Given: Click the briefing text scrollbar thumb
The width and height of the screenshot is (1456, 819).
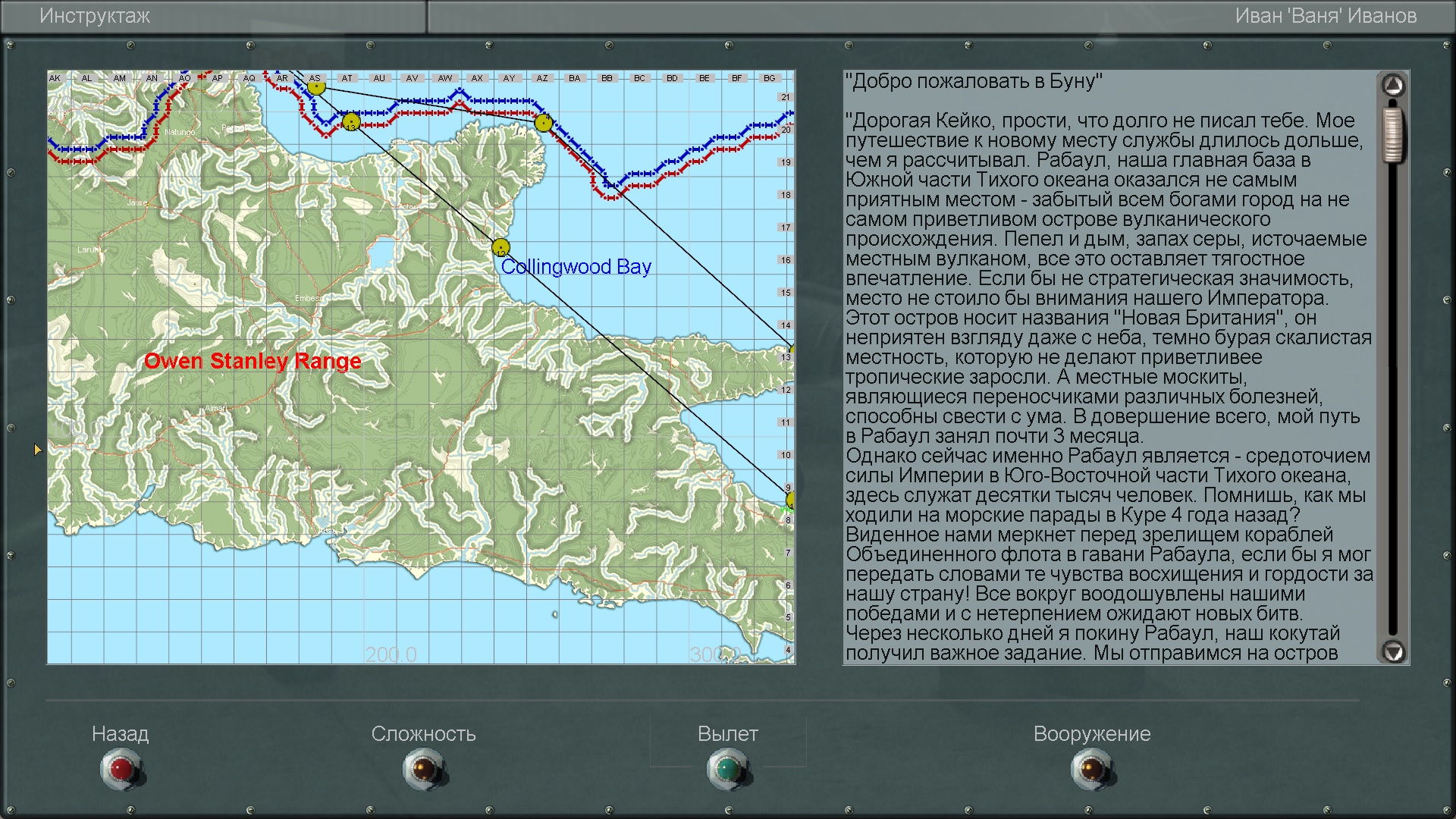Looking at the screenshot, I should pyautogui.click(x=1392, y=135).
